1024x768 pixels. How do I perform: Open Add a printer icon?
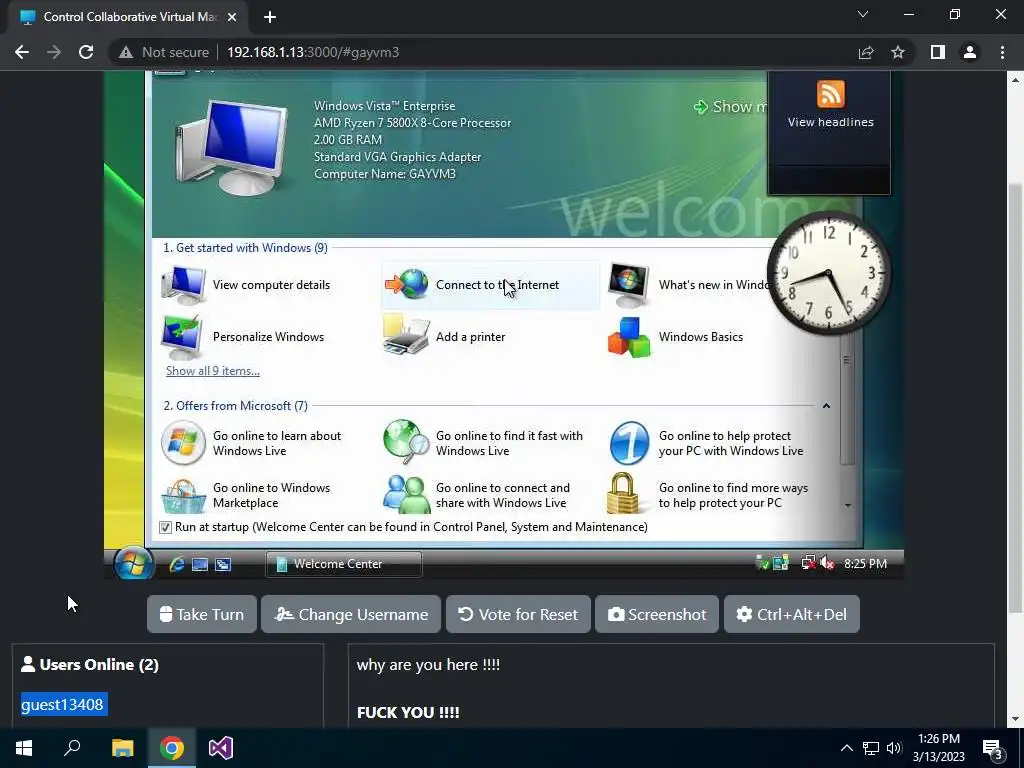[x=406, y=335]
